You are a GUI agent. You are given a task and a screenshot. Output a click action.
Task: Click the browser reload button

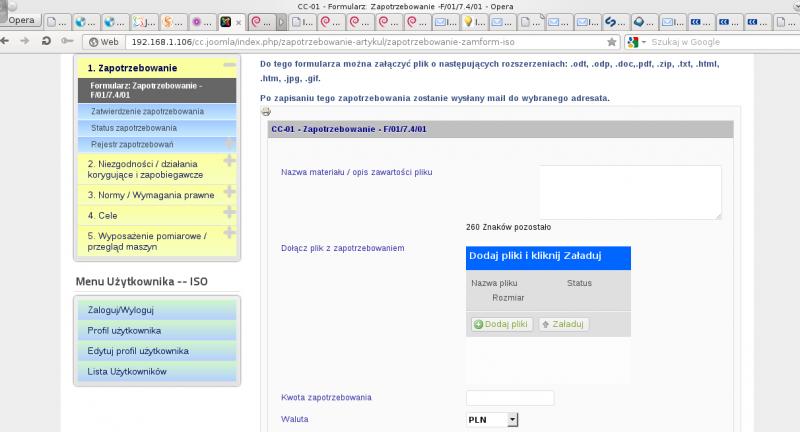47,41
